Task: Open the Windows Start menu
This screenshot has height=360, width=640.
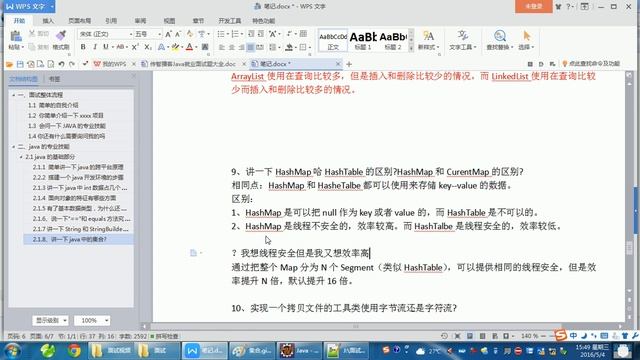Action: pos(12,351)
